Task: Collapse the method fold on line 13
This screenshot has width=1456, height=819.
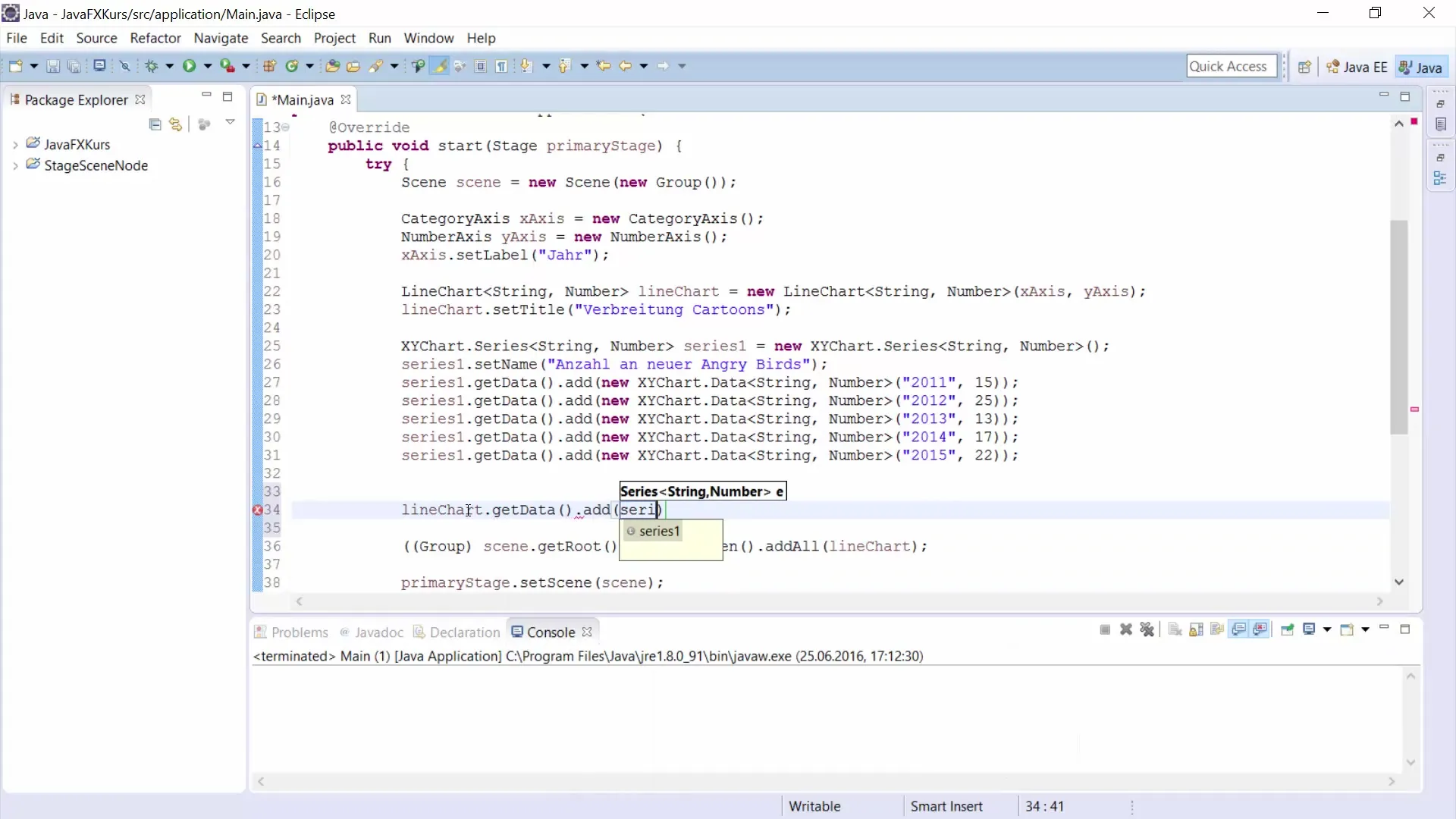Action: pos(286,127)
